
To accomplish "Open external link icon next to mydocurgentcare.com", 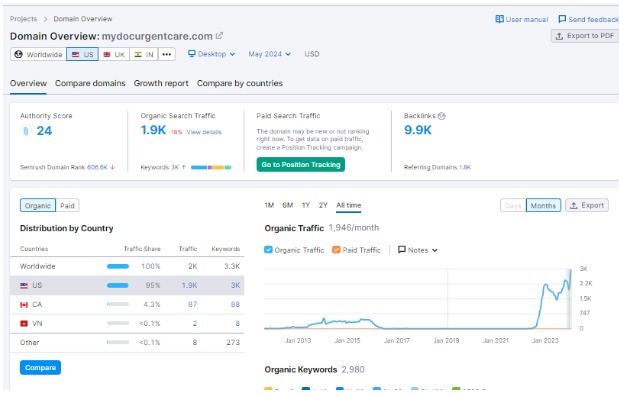I will 219,36.
